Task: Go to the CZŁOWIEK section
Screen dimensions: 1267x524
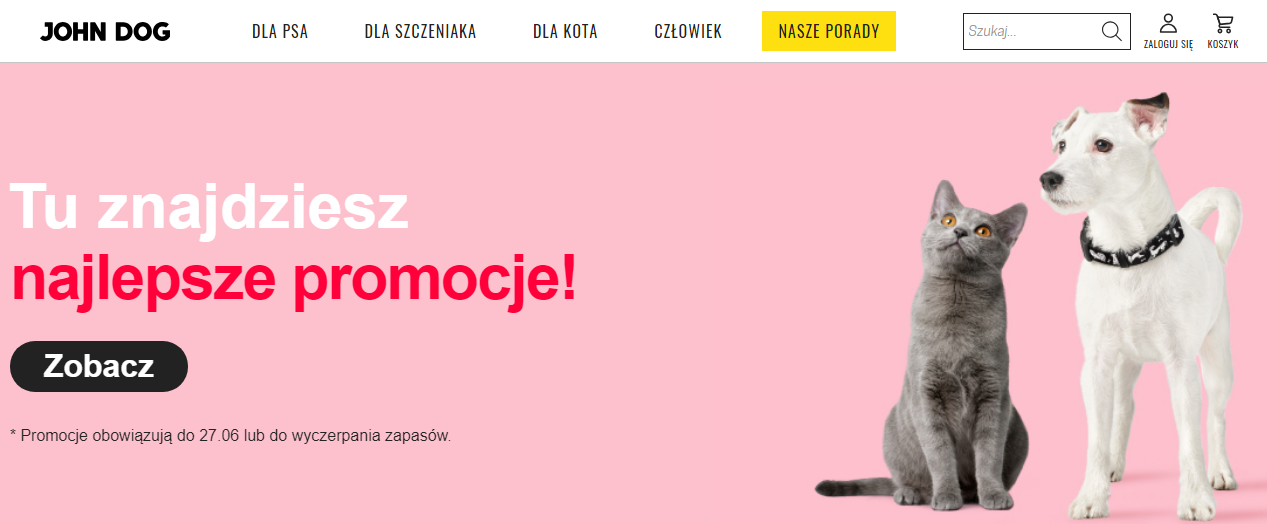Action: tap(688, 32)
